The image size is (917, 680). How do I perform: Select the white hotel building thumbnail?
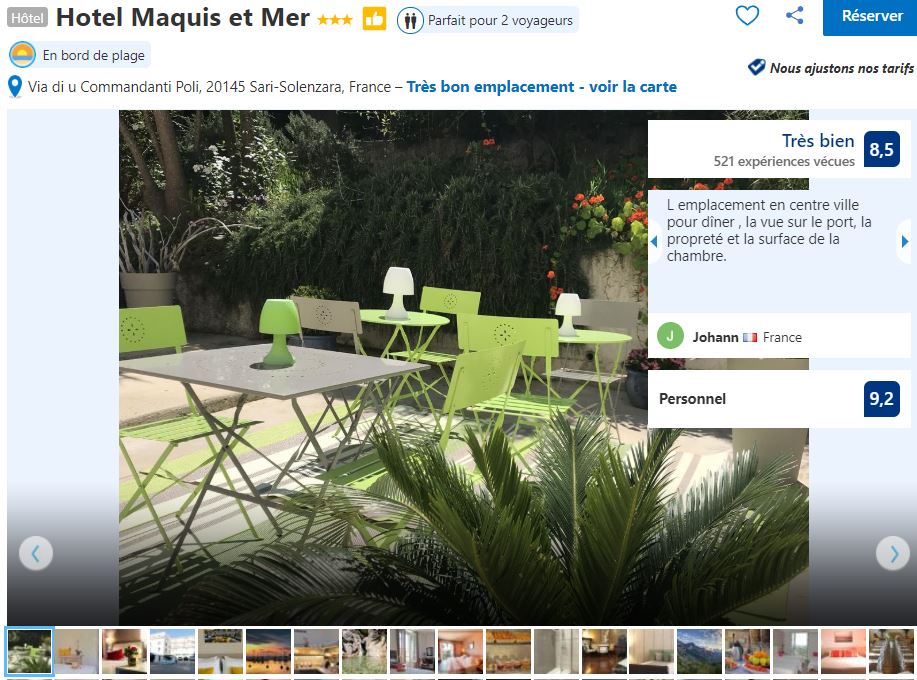click(x=173, y=651)
